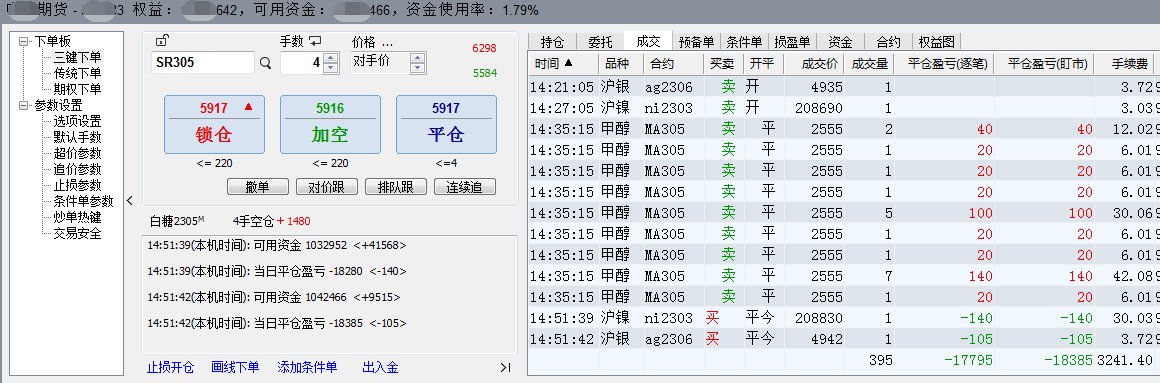Click the 对手价 price type field
1160x383 pixels.
tap(380, 62)
